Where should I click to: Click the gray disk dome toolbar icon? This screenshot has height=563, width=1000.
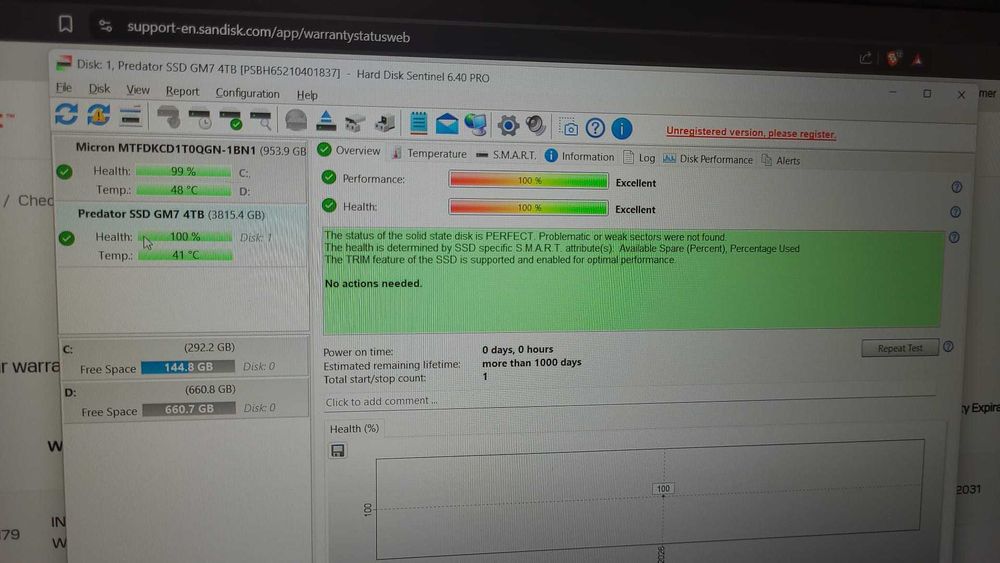296,121
